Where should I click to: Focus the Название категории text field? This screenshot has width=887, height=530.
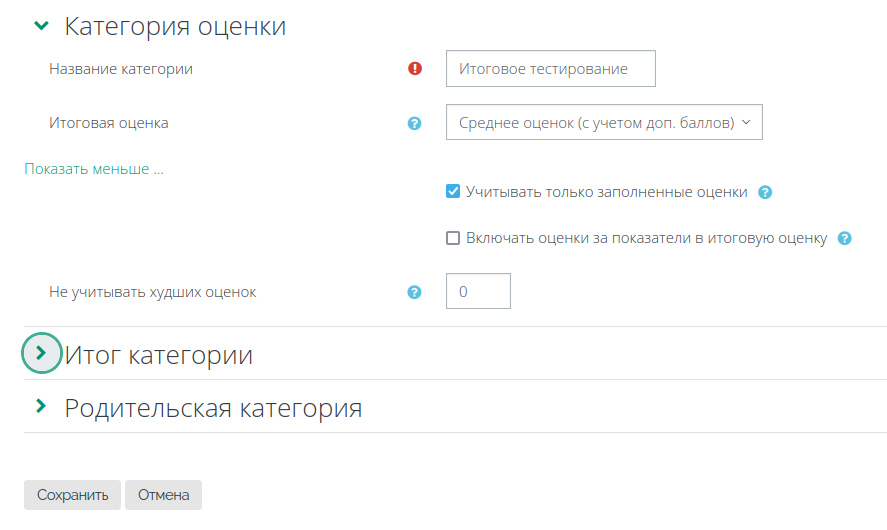(551, 68)
